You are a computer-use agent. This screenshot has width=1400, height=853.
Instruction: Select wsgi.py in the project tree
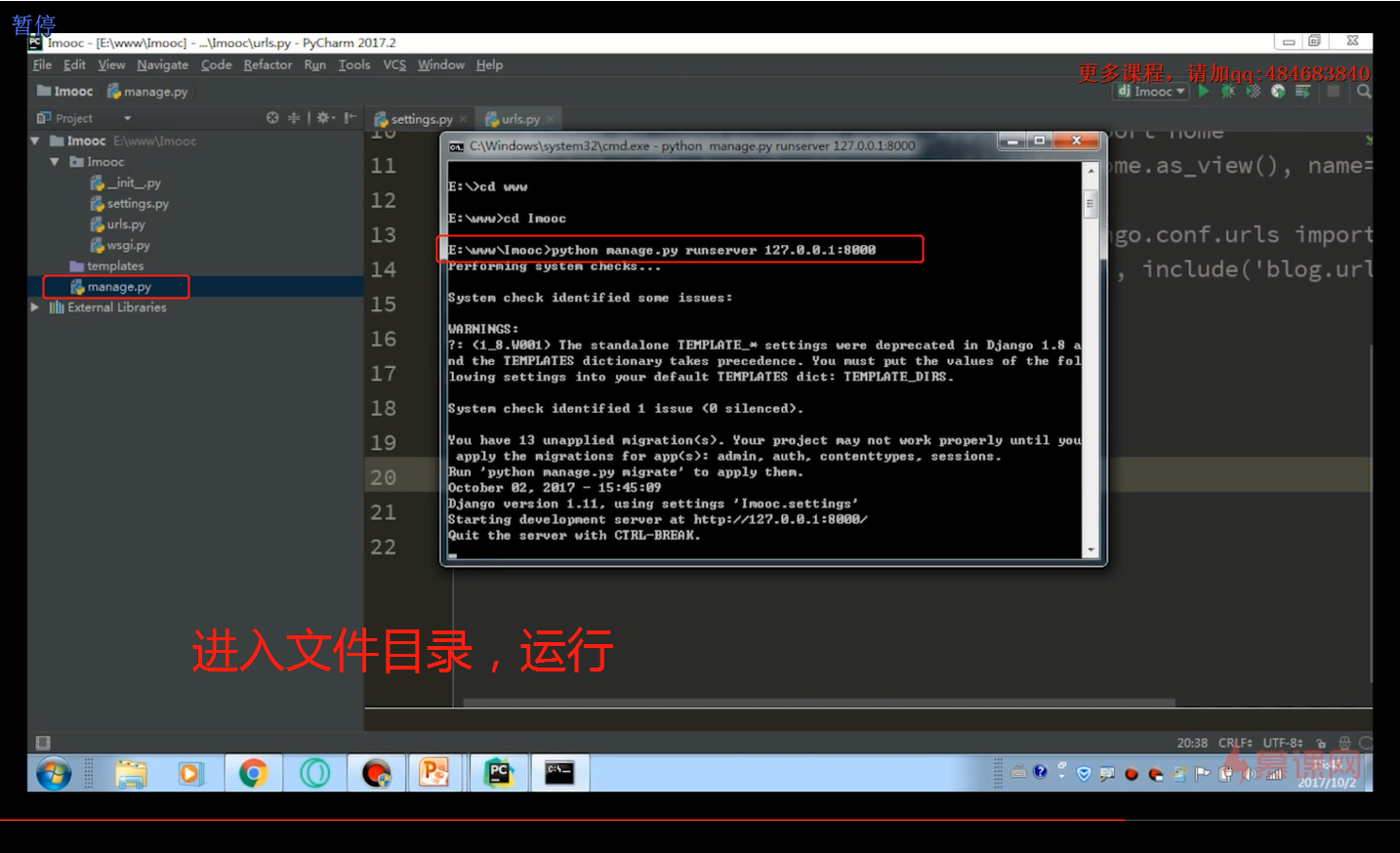click(x=120, y=245)
